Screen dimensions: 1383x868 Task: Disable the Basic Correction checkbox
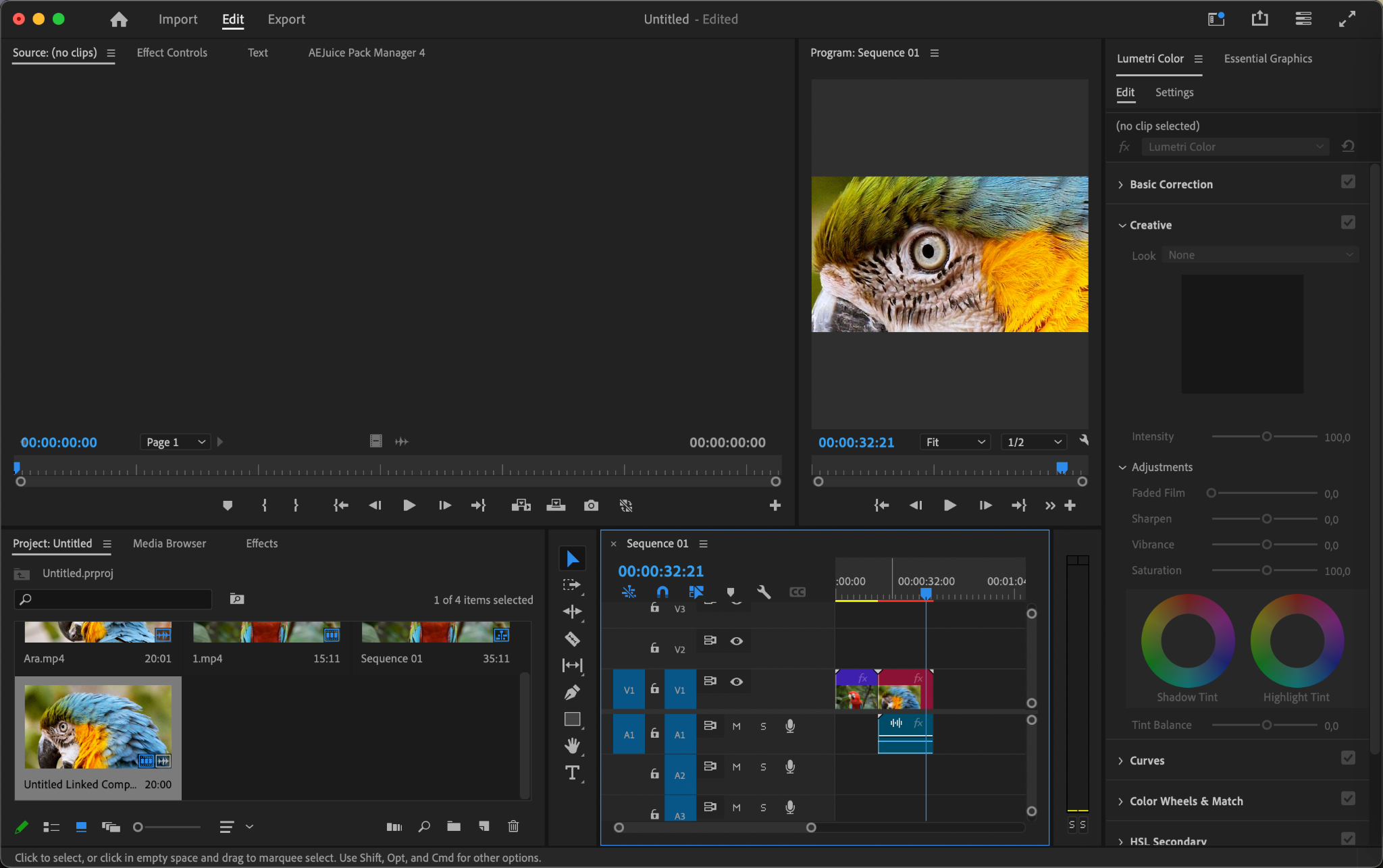tap(1348, 182)
